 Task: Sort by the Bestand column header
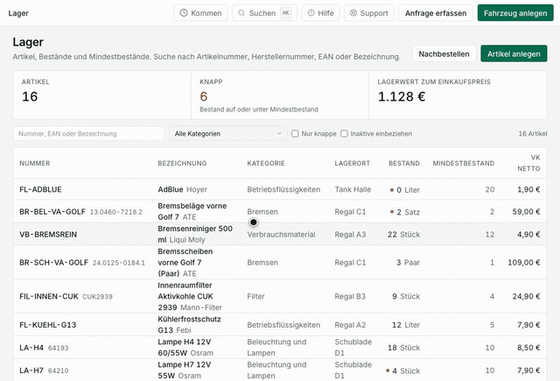pos(404,163)
